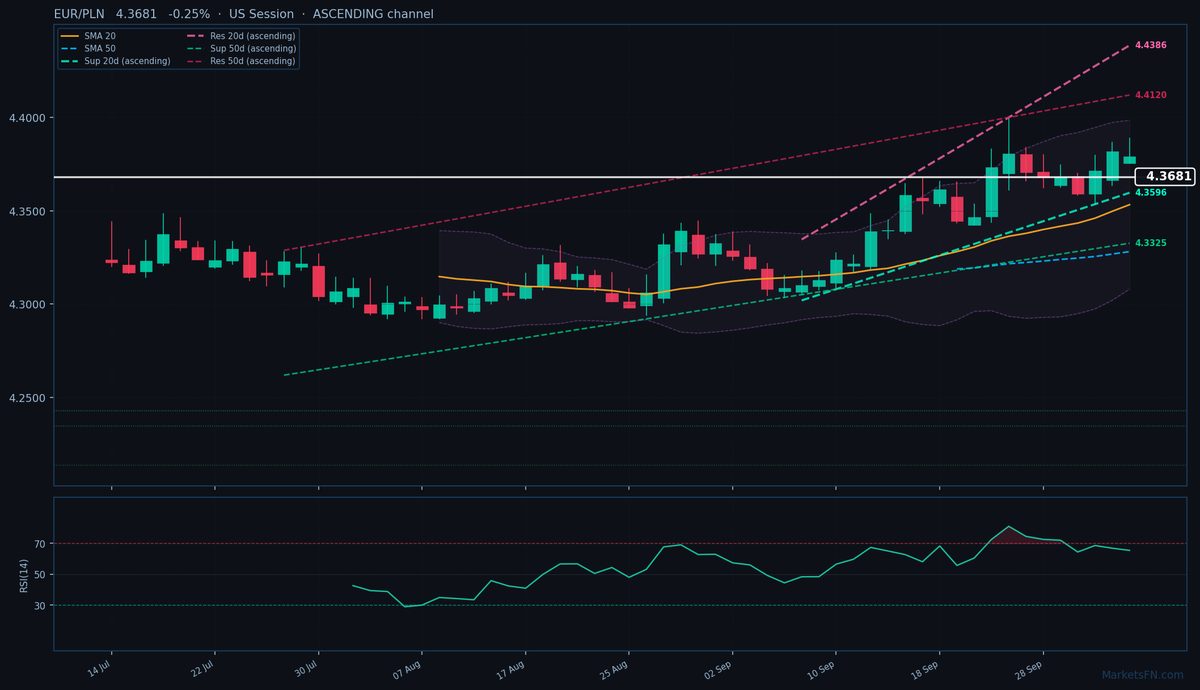The height and width of the screenshot is (690, 1200).
Task: Click the 07 Aug date label
Action: [x=407, y=669]
